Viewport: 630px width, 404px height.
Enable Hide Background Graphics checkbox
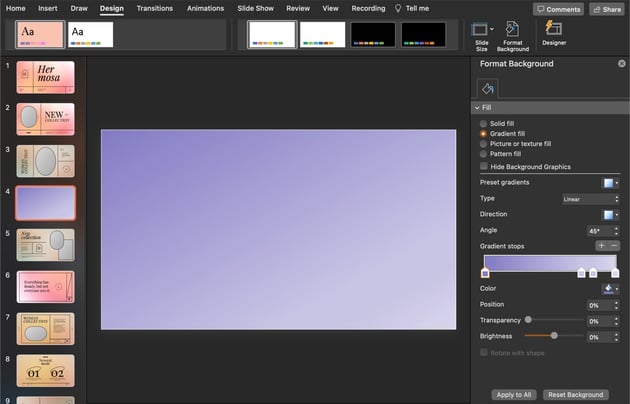484,166
